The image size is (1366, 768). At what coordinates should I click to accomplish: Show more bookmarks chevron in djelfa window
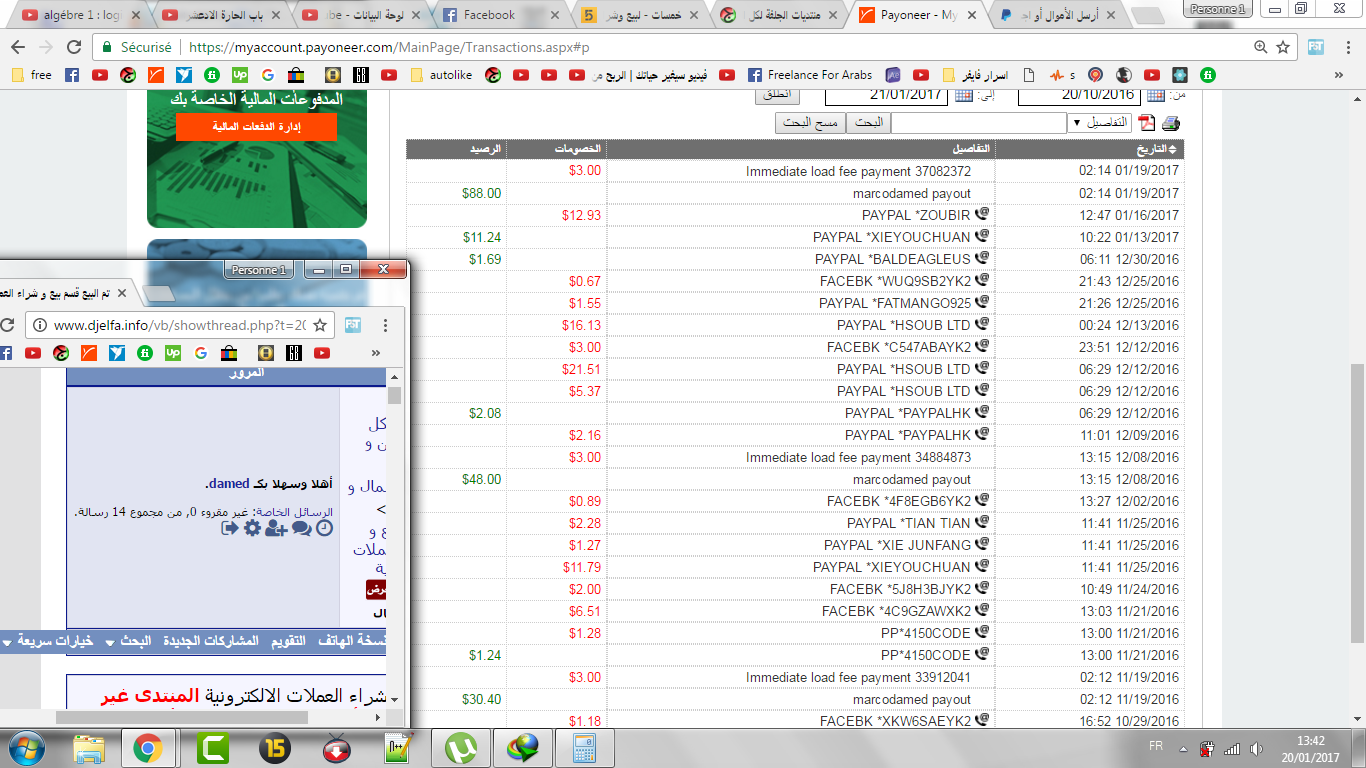pos(376,353)
